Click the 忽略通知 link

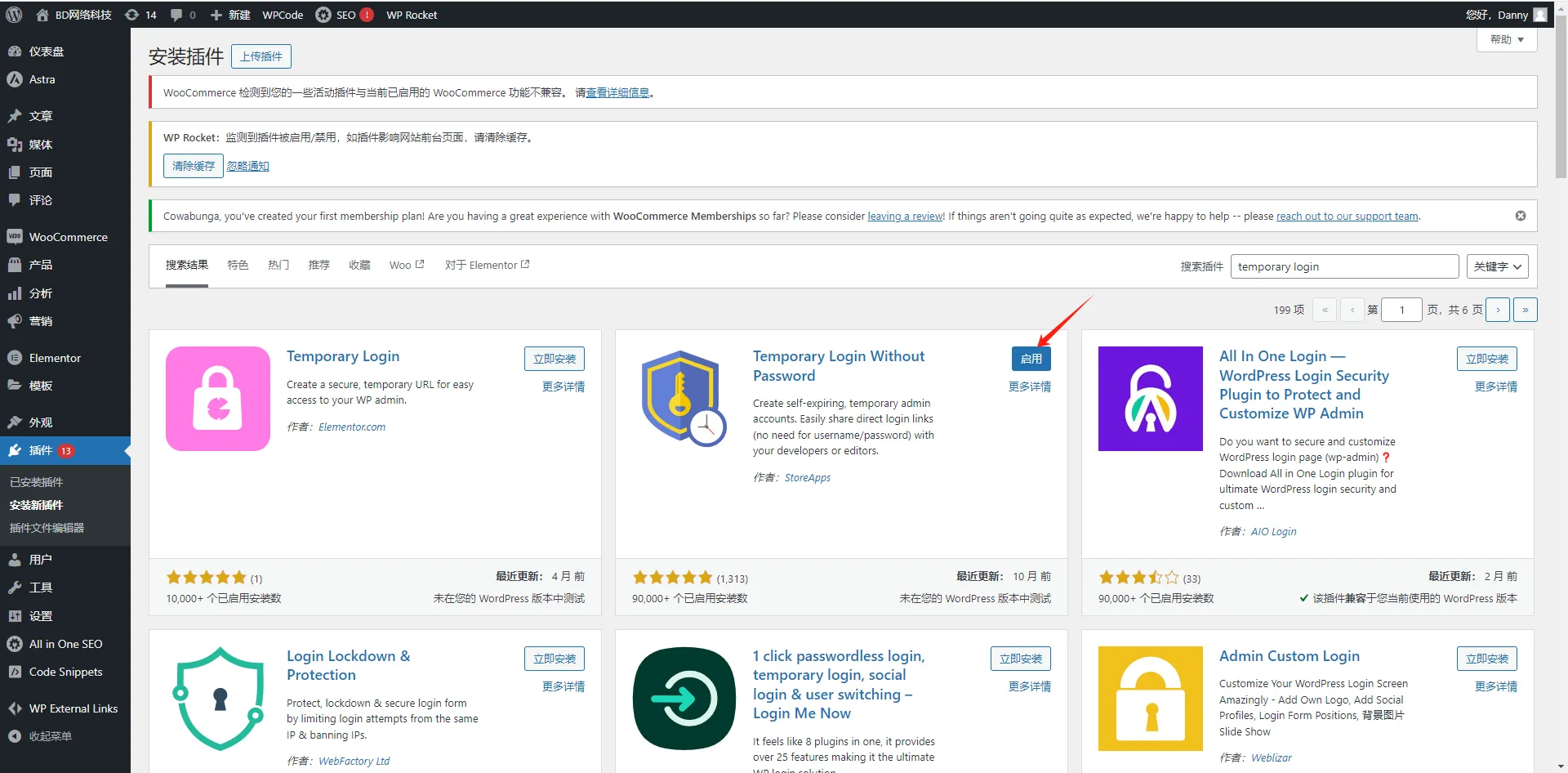[x=247, y=166]
